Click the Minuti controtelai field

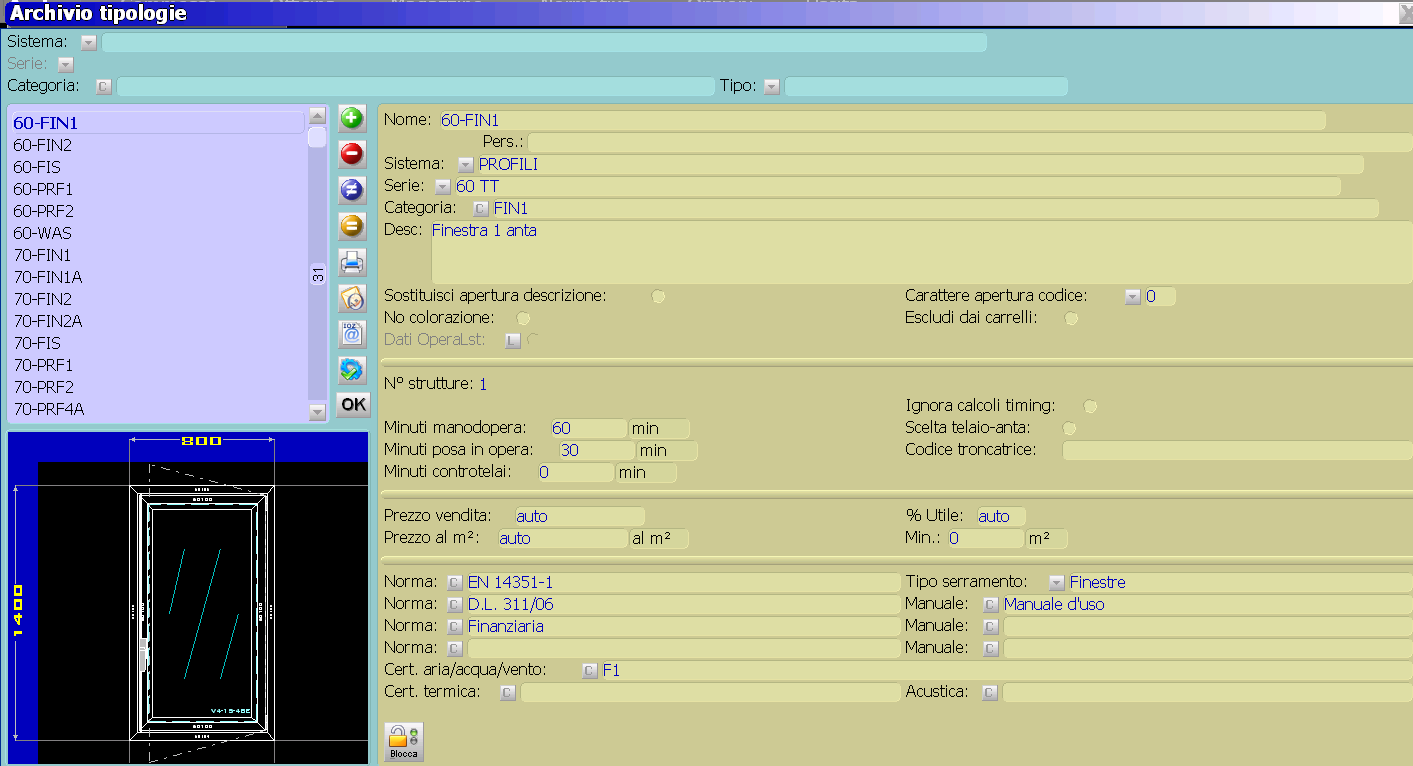coord(575,473)
